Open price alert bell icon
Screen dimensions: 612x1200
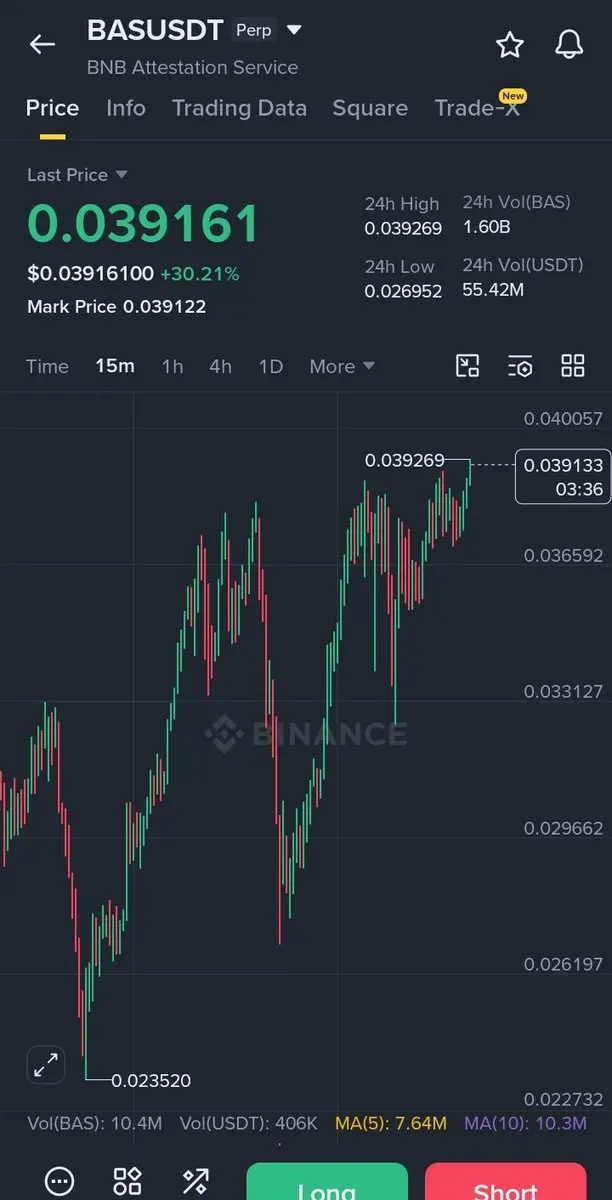[569, 44]
